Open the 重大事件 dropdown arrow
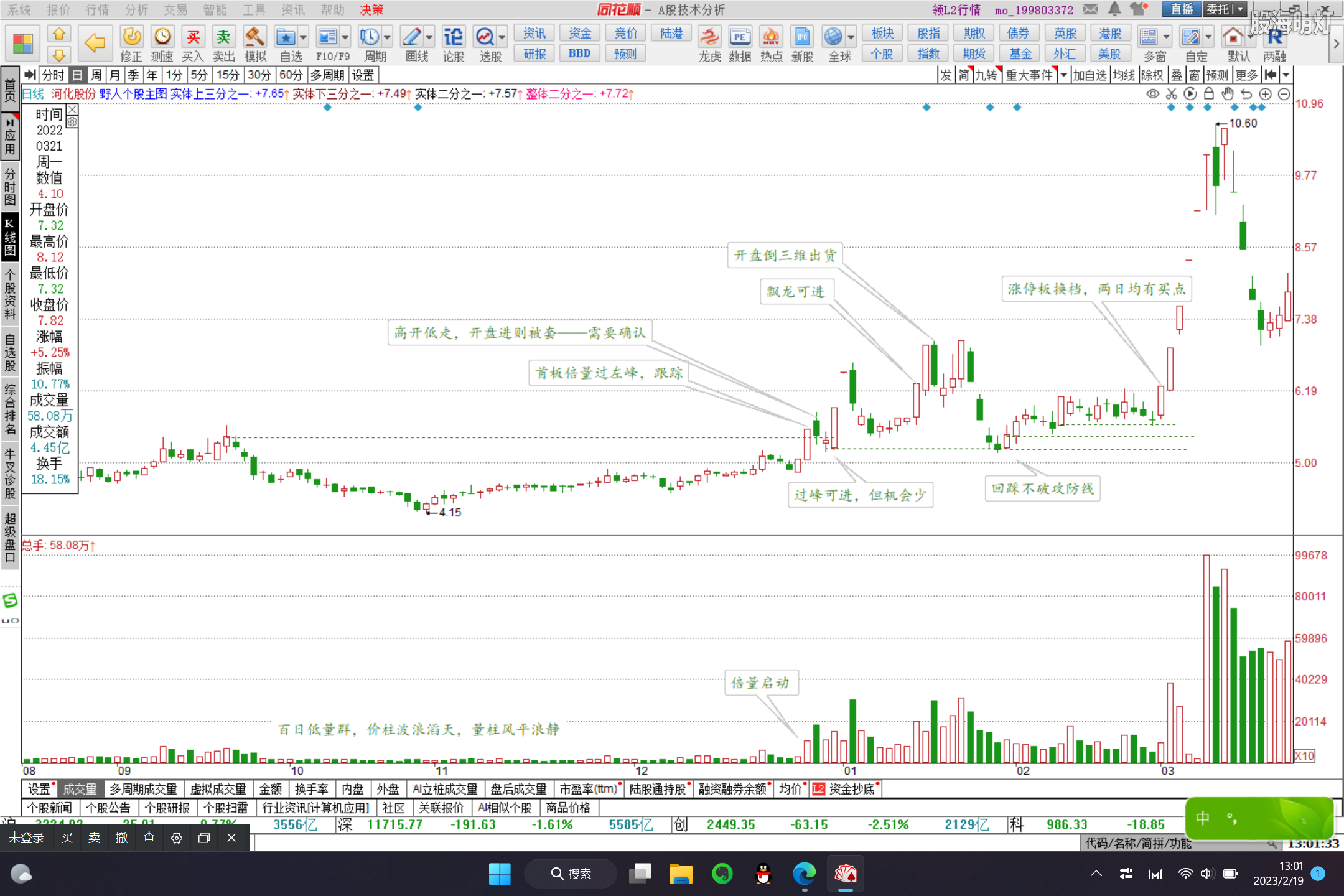Image resolution: width=1344 pixels, height=896 pixels. (1063, 75)
